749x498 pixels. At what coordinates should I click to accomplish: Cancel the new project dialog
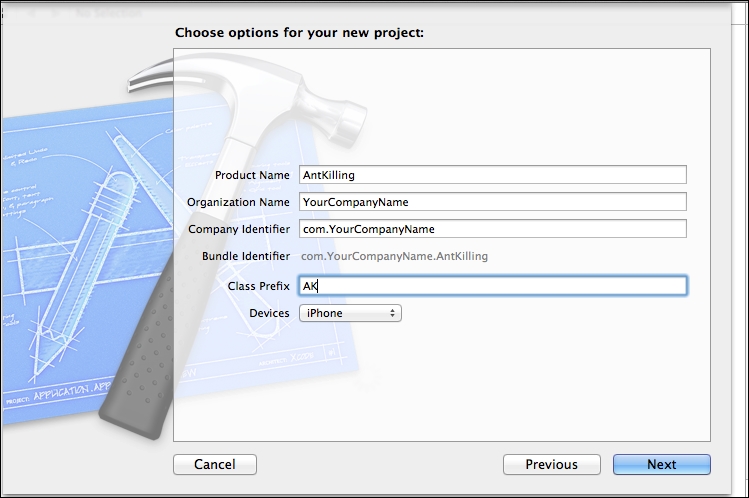[215, 465]
